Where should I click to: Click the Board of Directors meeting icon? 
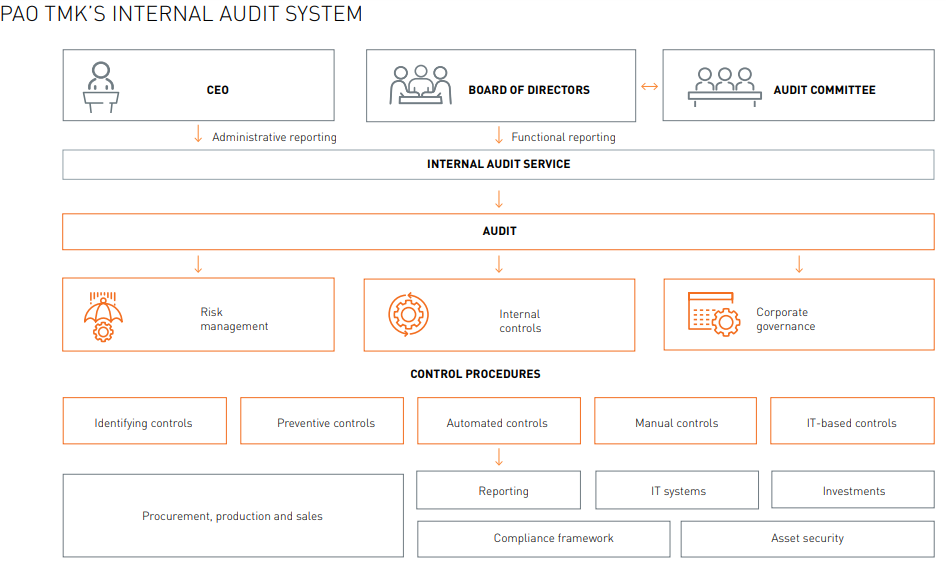pos(421,85)
